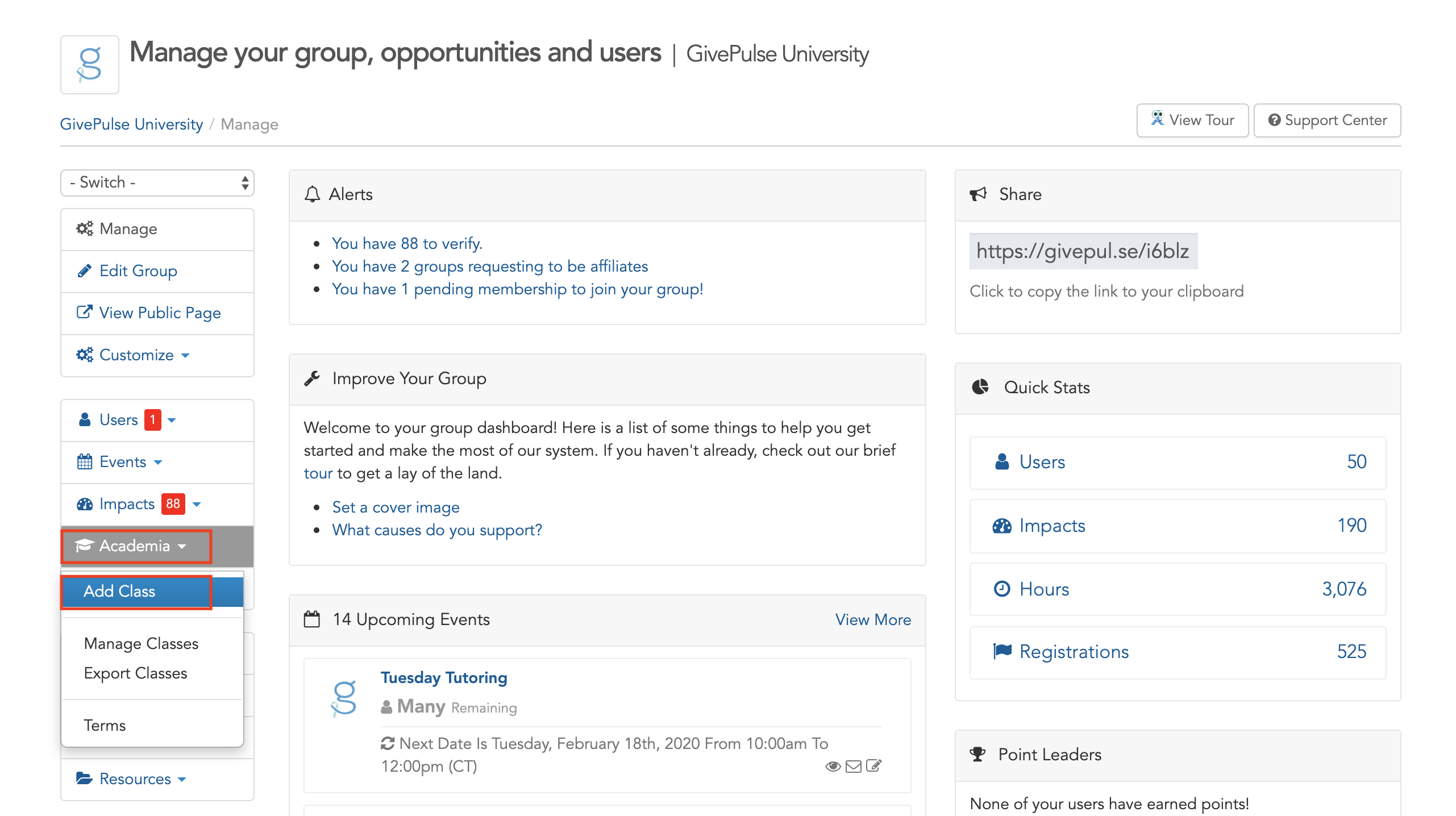The image size is (1456, 816).
Task: Click the pencil icon next to Edit Group
Action: 85,270
